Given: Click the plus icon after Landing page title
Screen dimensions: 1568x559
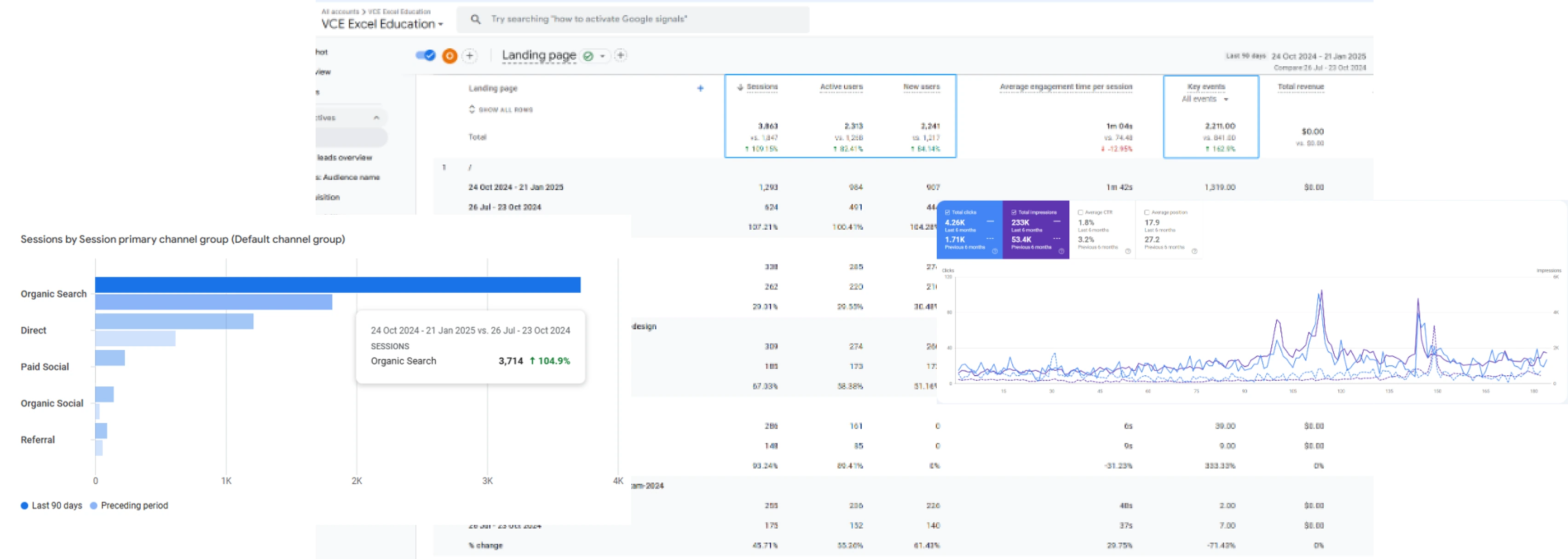Looking at the screenshot, I should click(x=620, y=55).
